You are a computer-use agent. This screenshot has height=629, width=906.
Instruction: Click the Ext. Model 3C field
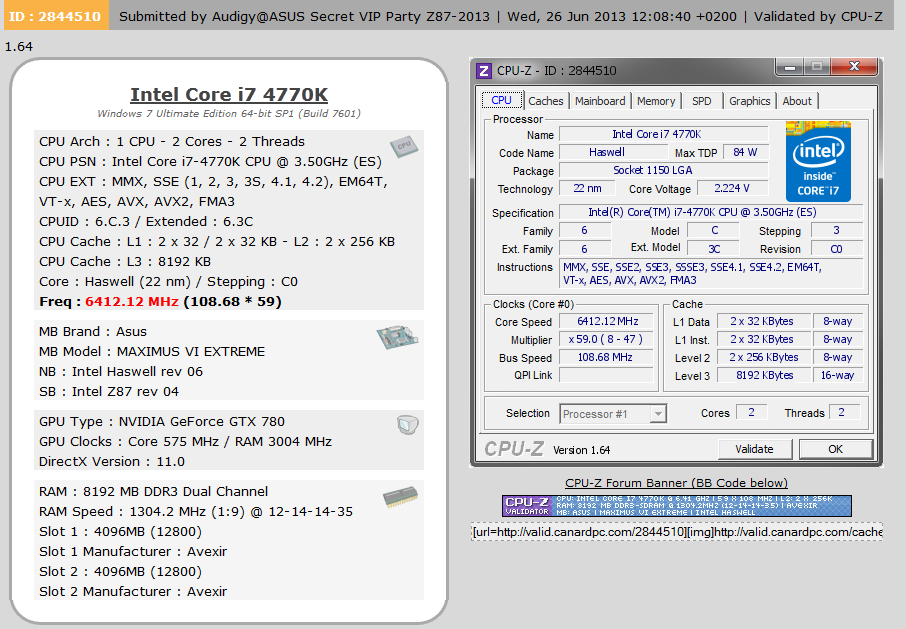point(715,249)
